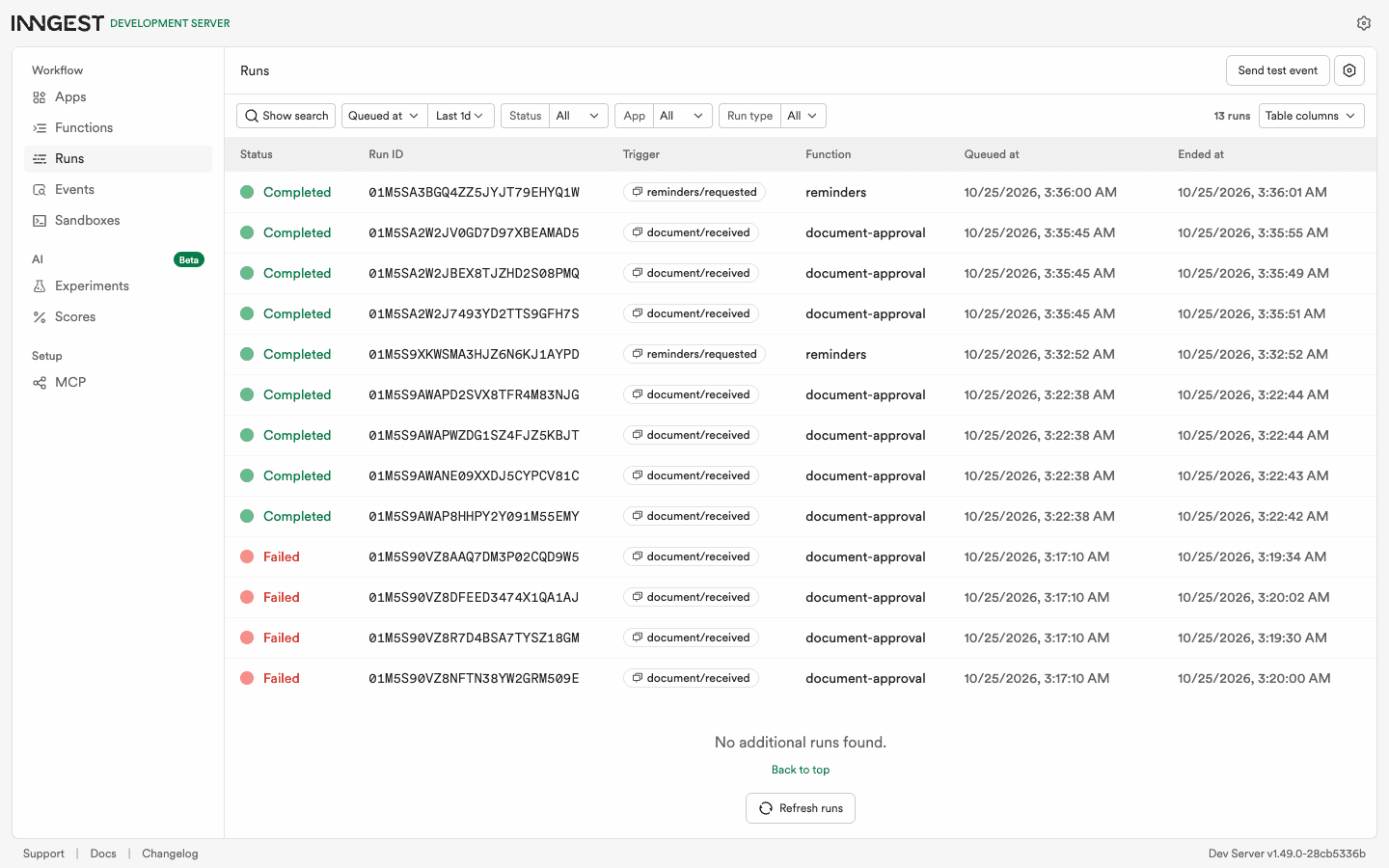Screen dimensions: 1389x868
Task: Click the Back to top link
Action: point(801,770)
